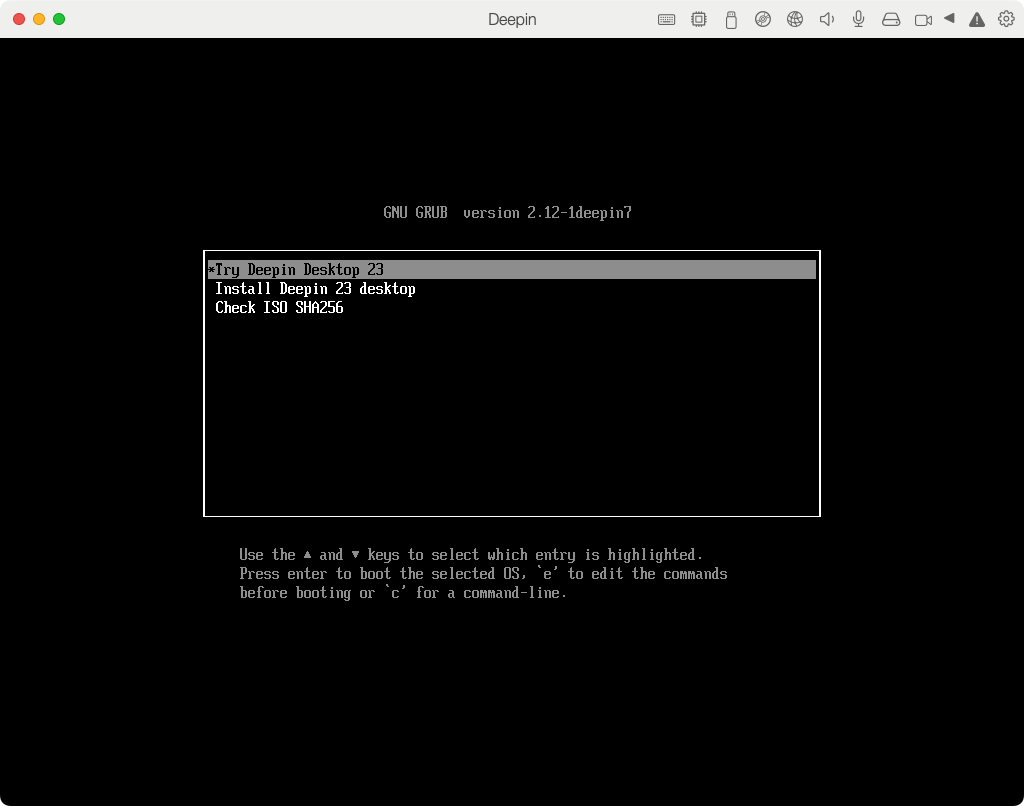Select the "Try Deepin Desktop 23" boot entry

512,270
